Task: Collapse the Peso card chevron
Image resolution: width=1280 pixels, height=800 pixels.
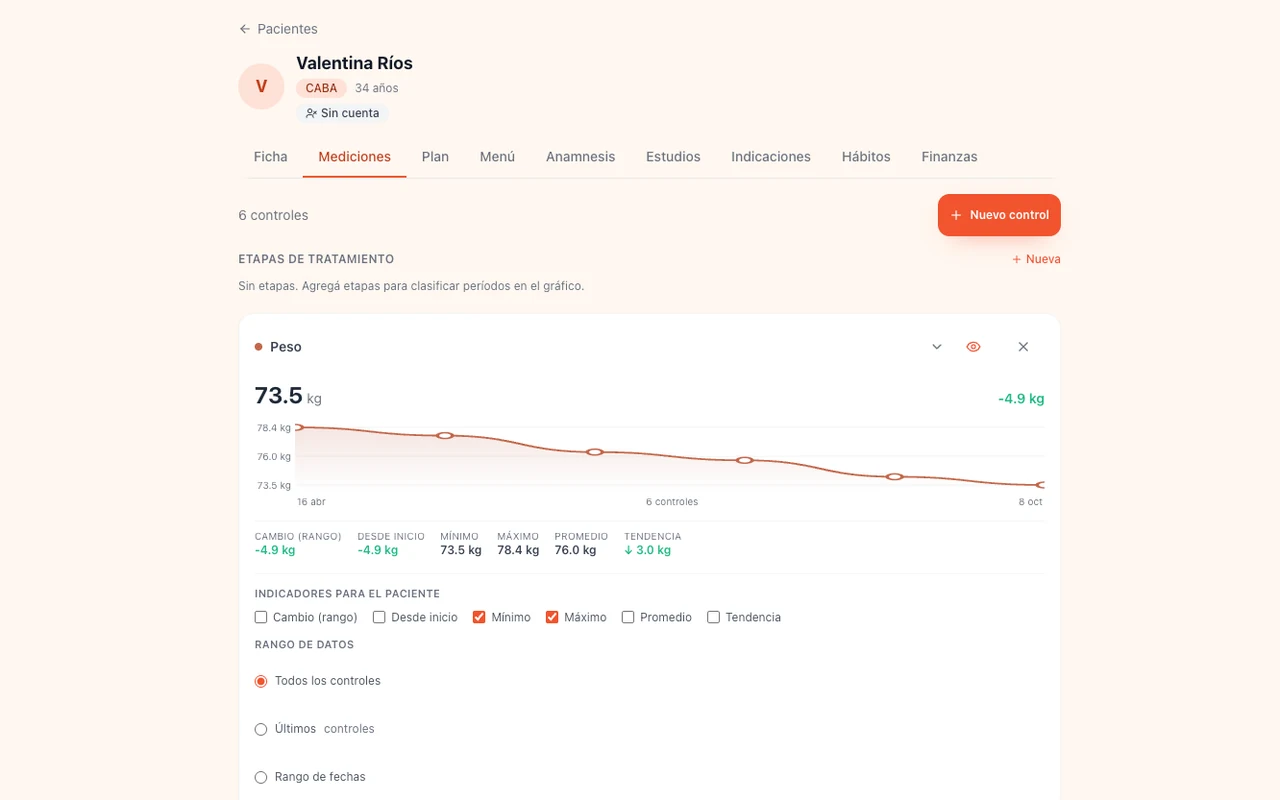Action: (x=937, y=347)
